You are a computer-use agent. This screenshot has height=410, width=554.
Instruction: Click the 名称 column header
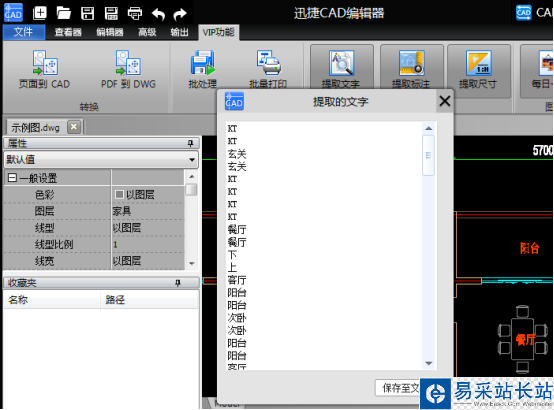52,300
